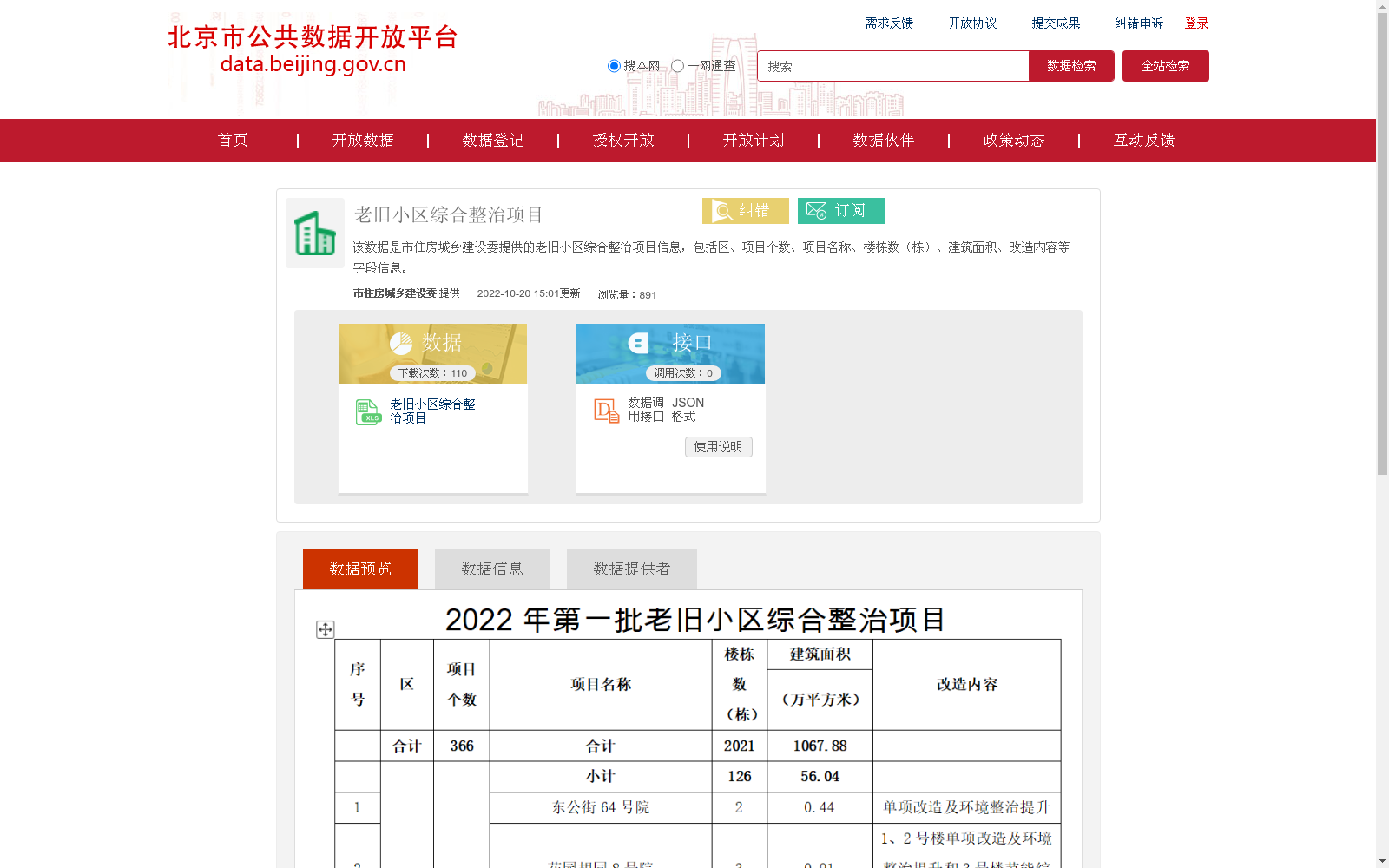Open 政策动态 navigation item
Image resolution: width=1389 pixels, height=868 pixels.
pyautogui.click(x=1014, y=141)
